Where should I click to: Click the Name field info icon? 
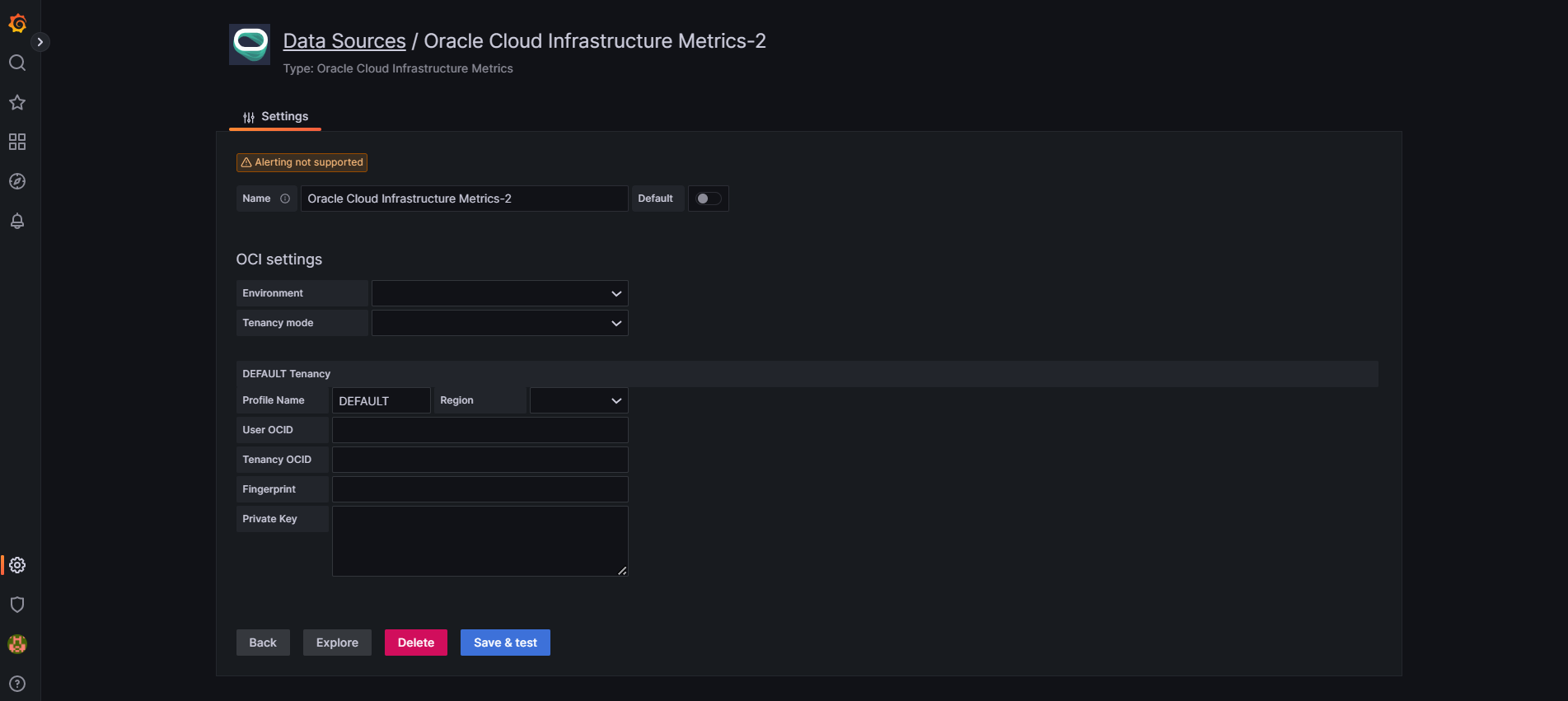285,199
